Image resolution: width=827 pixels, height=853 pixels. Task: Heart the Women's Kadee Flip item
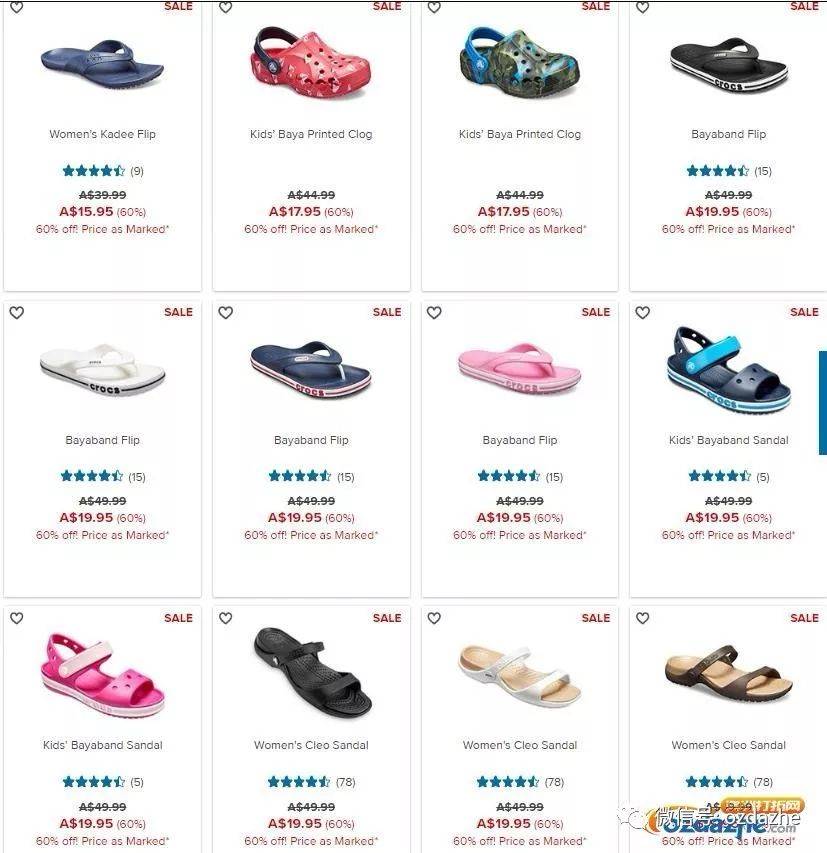tap(17, 7)
